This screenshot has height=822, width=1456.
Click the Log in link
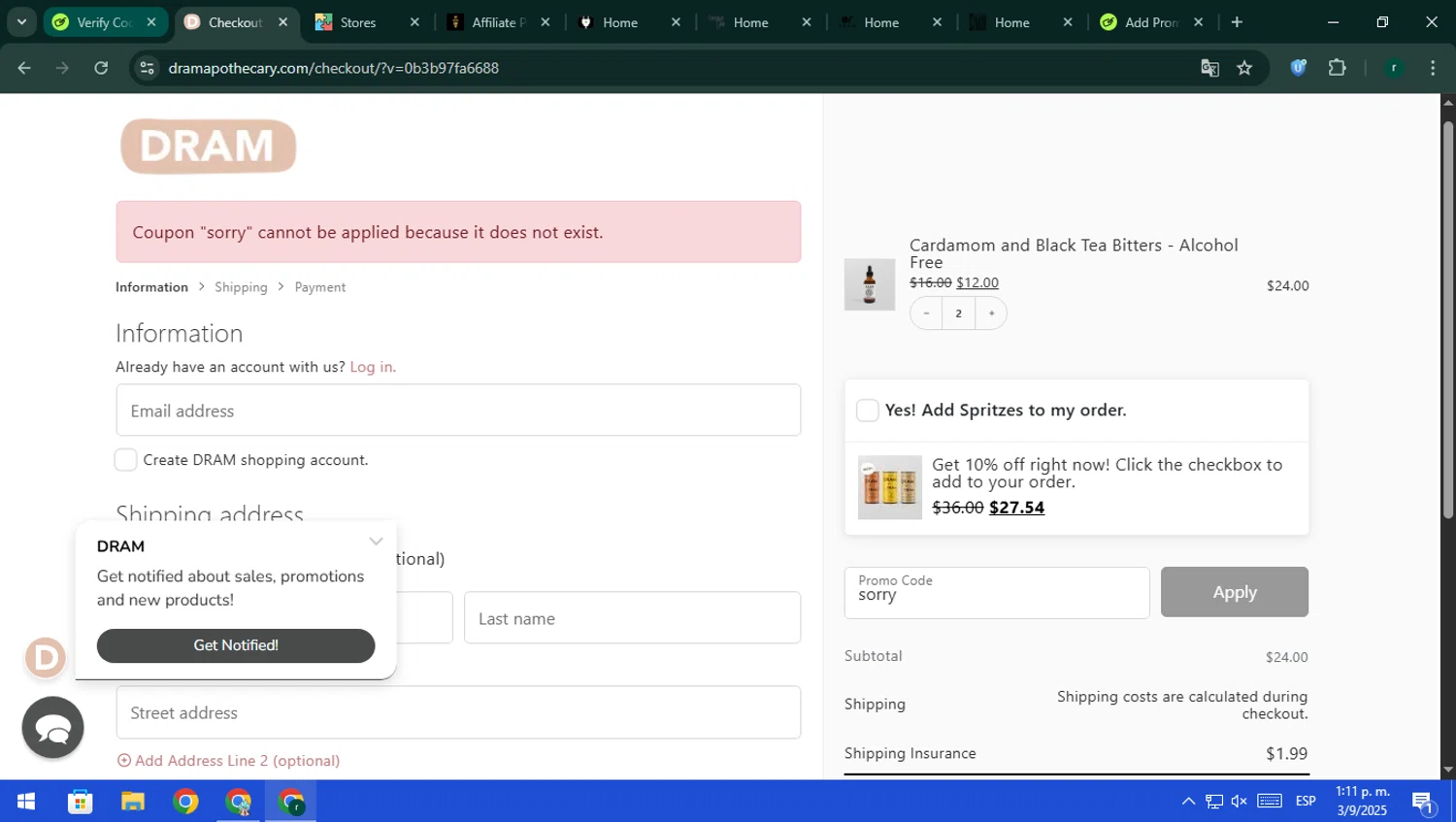pyautogui.click(x=373, y=367)
